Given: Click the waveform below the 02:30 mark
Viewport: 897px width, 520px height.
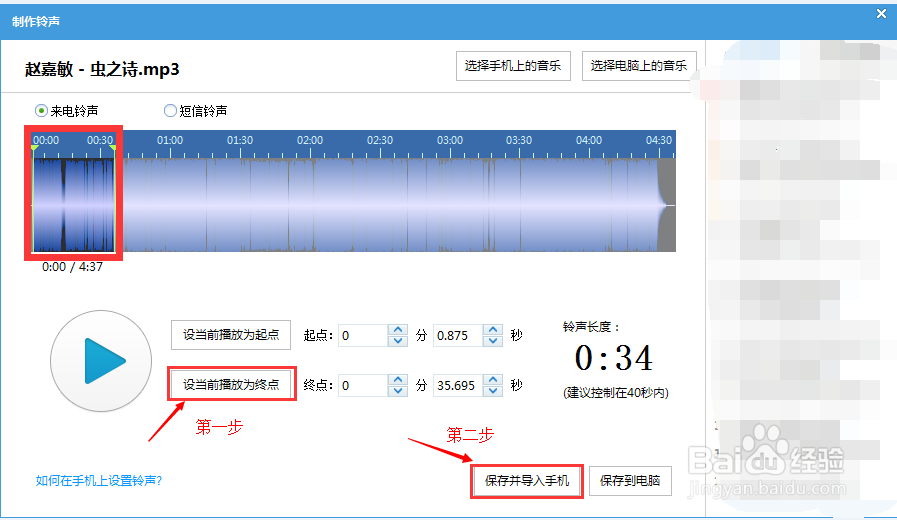Looking at the screenshot, I should click(x=380, y=205).
